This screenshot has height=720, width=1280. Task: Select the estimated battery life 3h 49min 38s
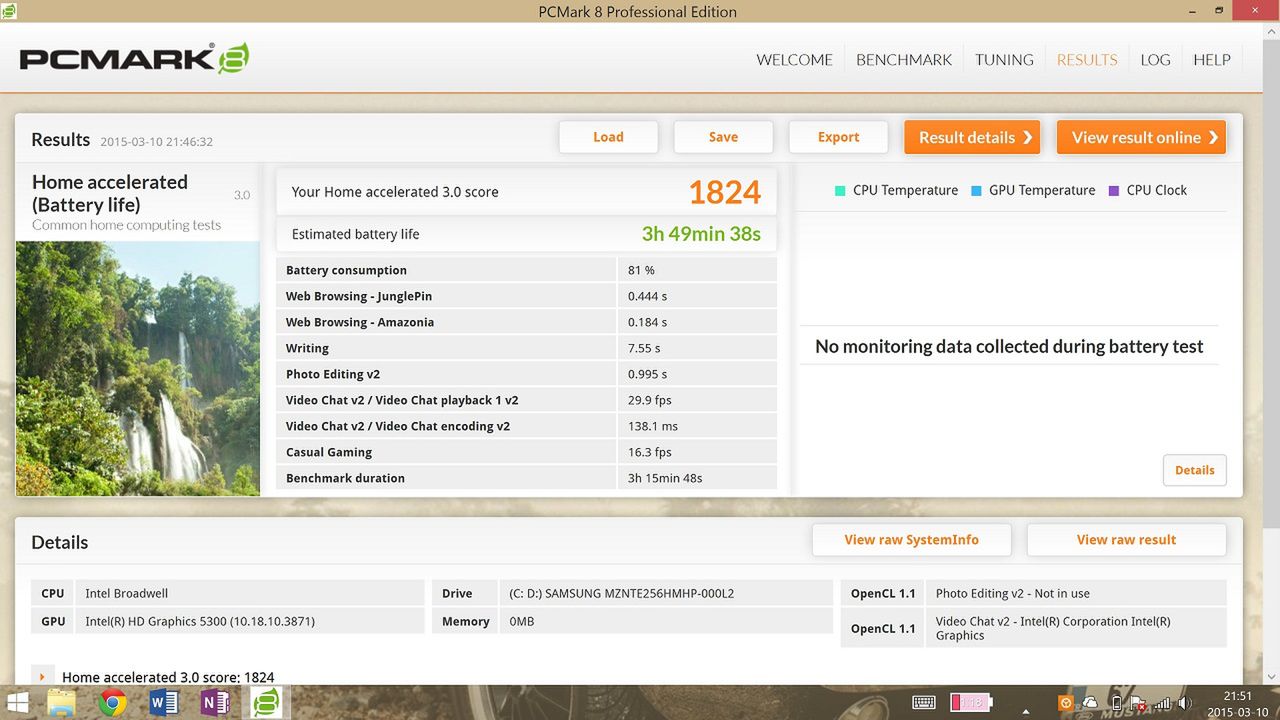click(x=701, y=234)
